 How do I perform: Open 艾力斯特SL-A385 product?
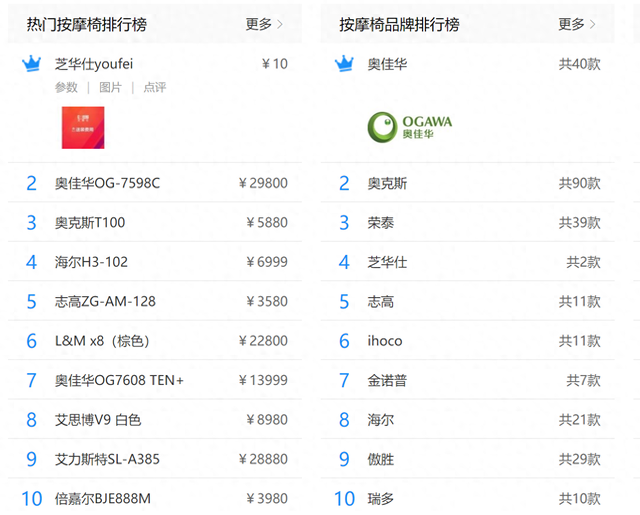[107, 459]
